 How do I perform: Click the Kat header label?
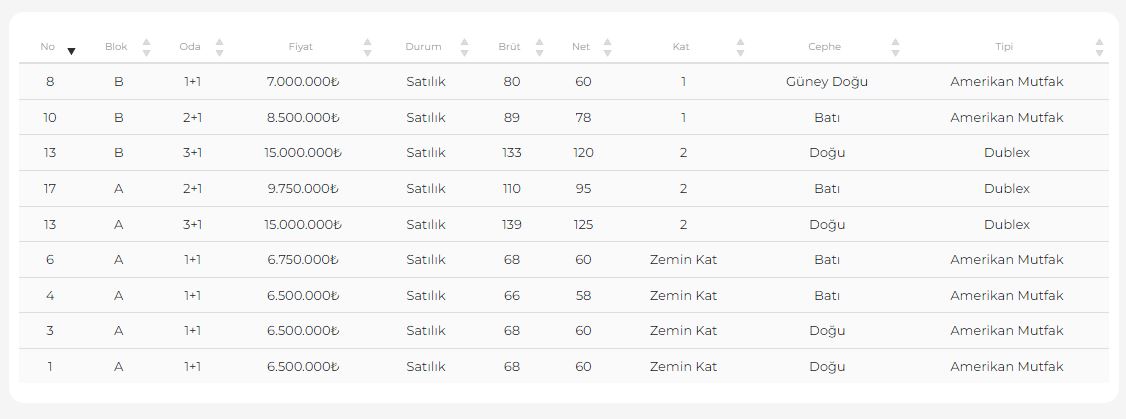pyautogui.click(x=681, y=47)
